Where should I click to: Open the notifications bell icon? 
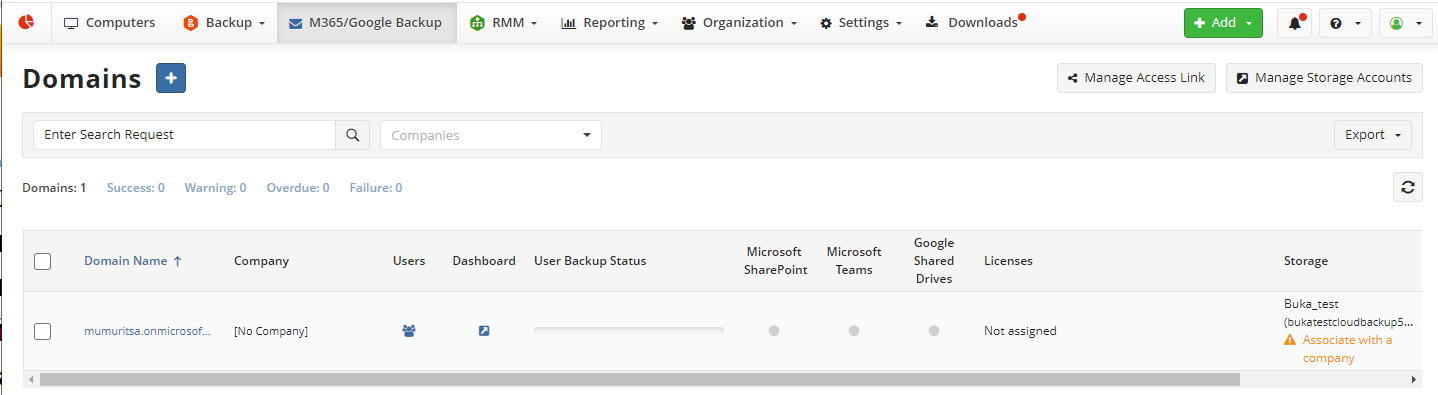tap(1294, 23)
